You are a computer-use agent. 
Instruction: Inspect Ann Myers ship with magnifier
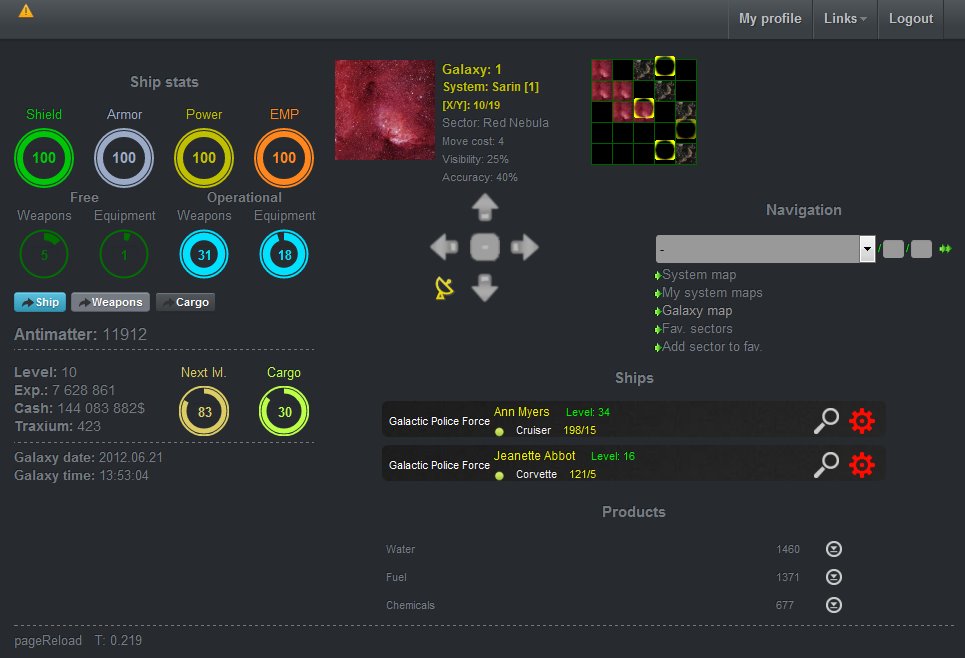[x=826, y=422]
